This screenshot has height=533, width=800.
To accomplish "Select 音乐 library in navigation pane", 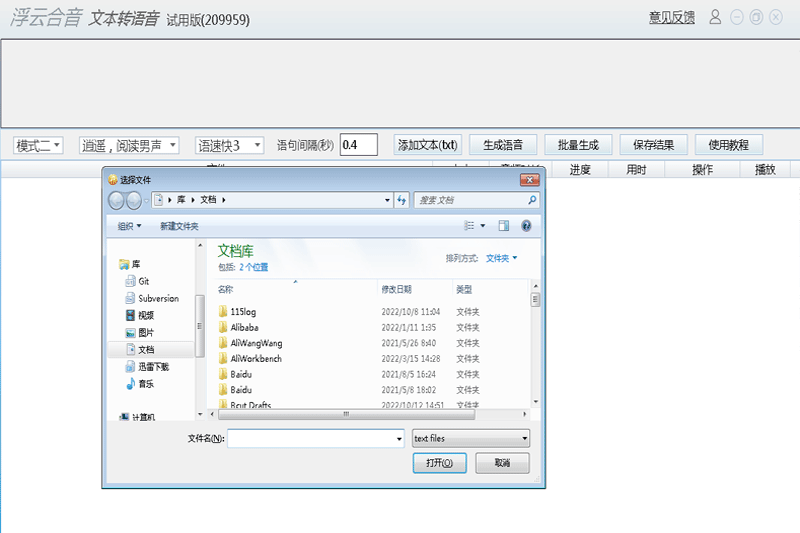I will point(140,384).
